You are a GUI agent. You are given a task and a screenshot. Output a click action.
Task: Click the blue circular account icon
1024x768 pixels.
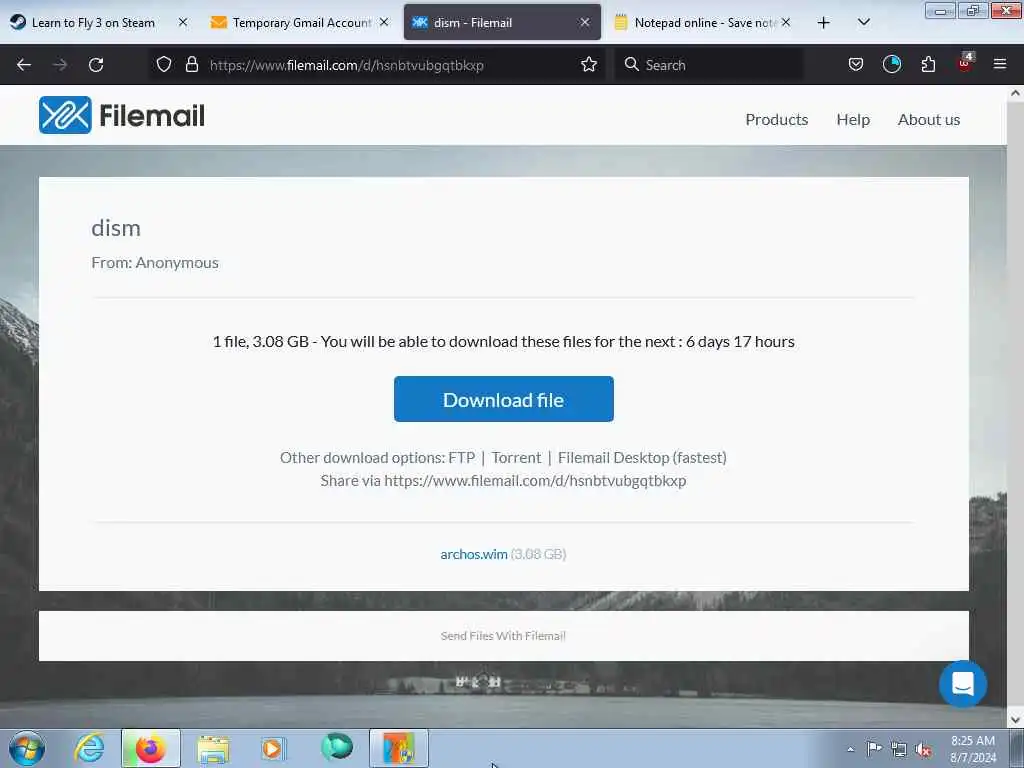891,64
